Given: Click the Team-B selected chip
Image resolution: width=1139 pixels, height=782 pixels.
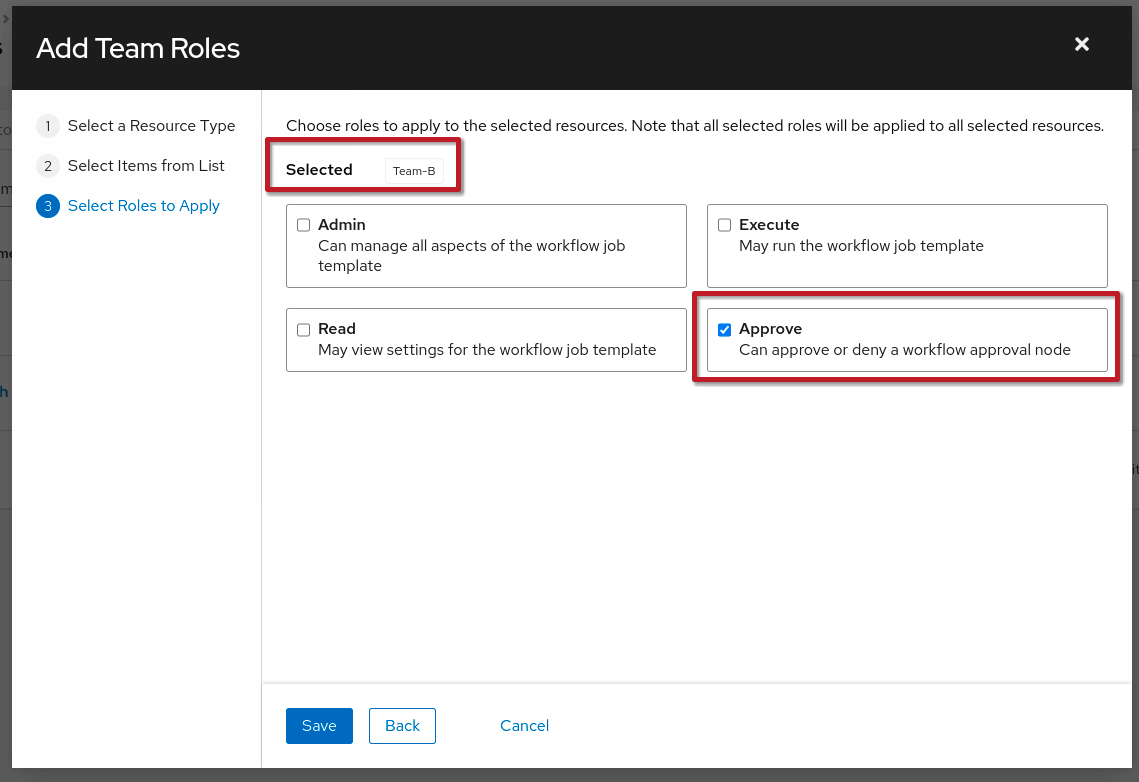Looking at the screenshot, I should click(x=414, y=171).
